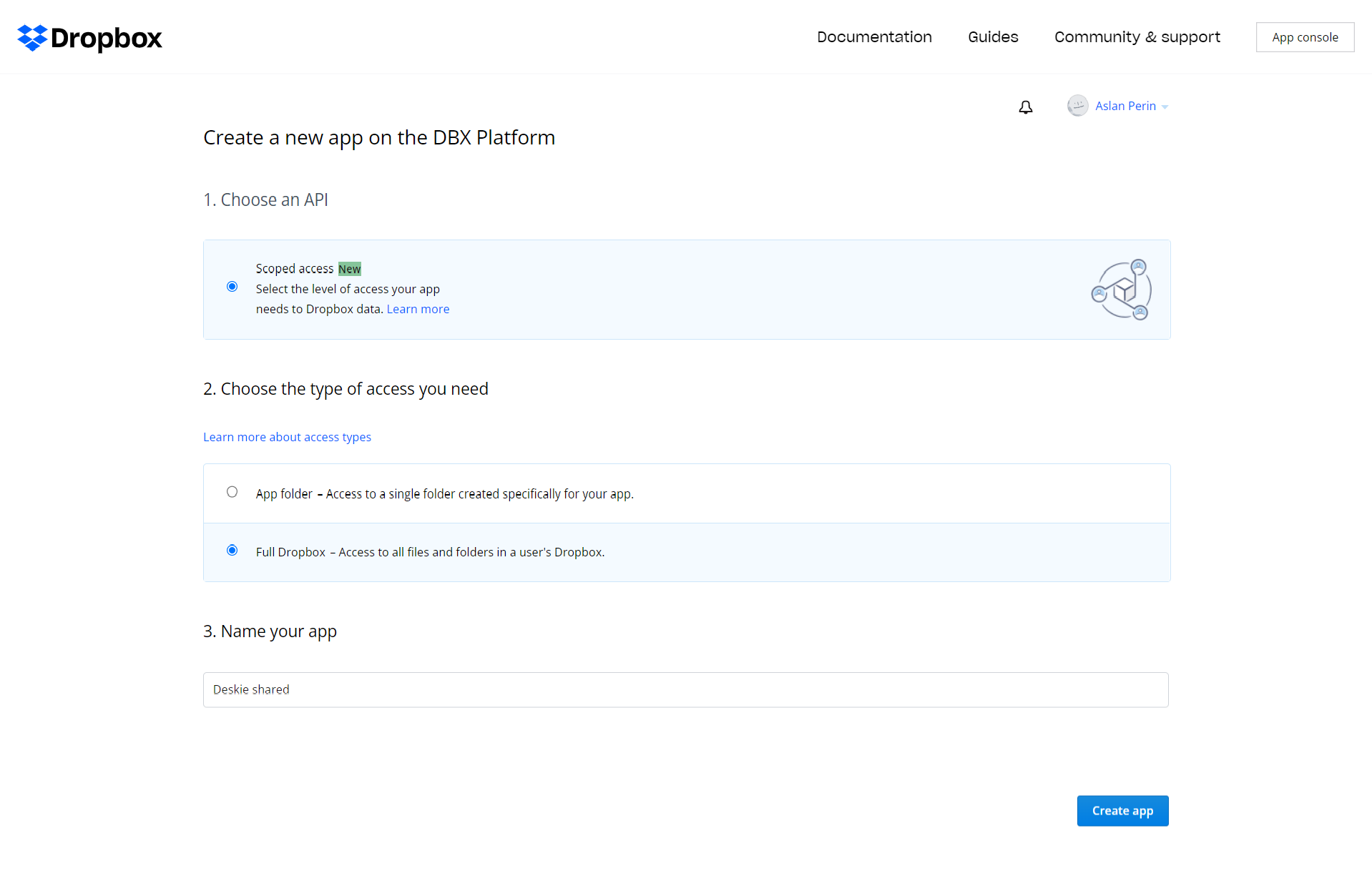Open the notifications bell

pyautogui.click(x=1025, y=107)
